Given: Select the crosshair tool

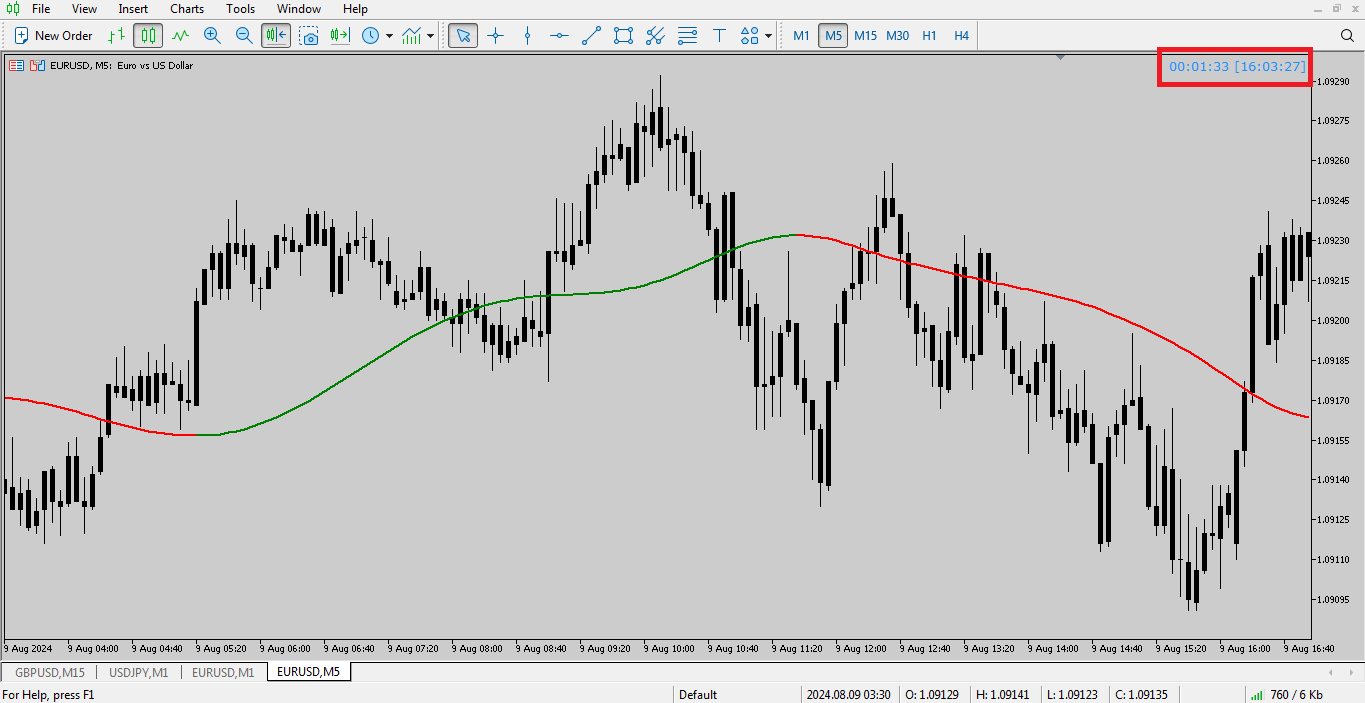Looking at the screenshot, I should (x=495, y=36).
